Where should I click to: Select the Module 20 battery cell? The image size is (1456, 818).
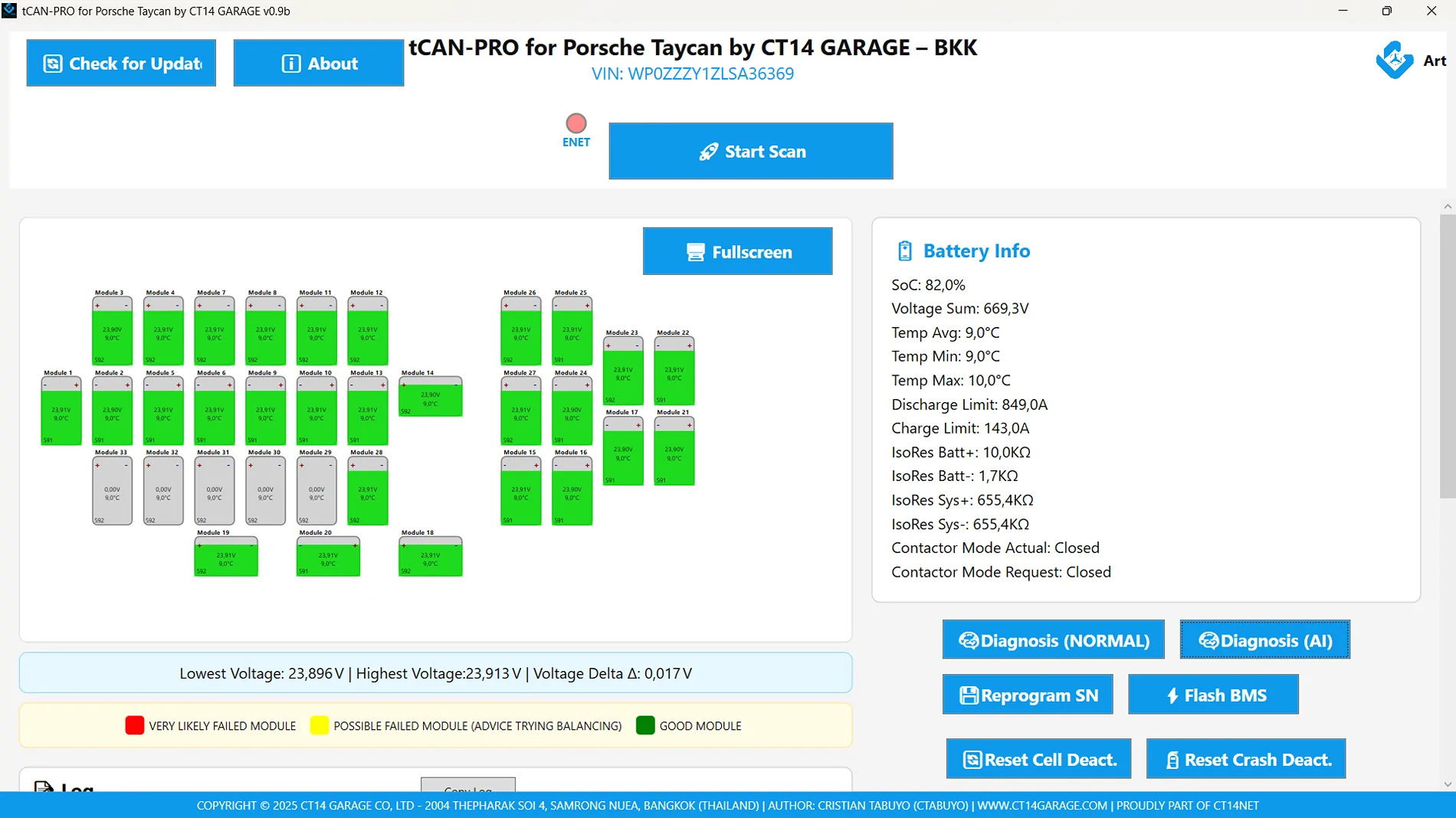[328, 557]
